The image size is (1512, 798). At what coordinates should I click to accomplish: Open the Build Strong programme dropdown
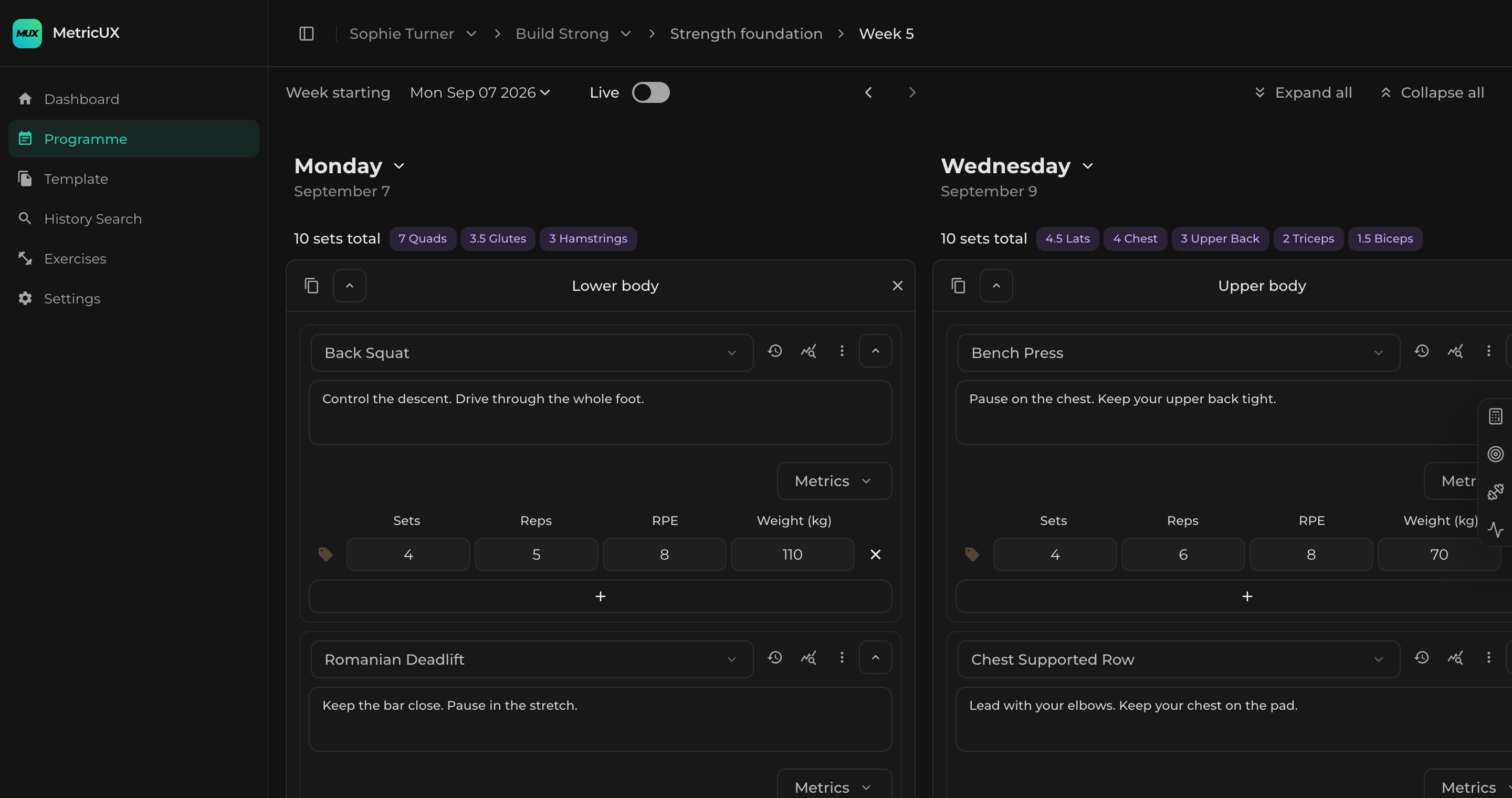click(x=573, y=34)
